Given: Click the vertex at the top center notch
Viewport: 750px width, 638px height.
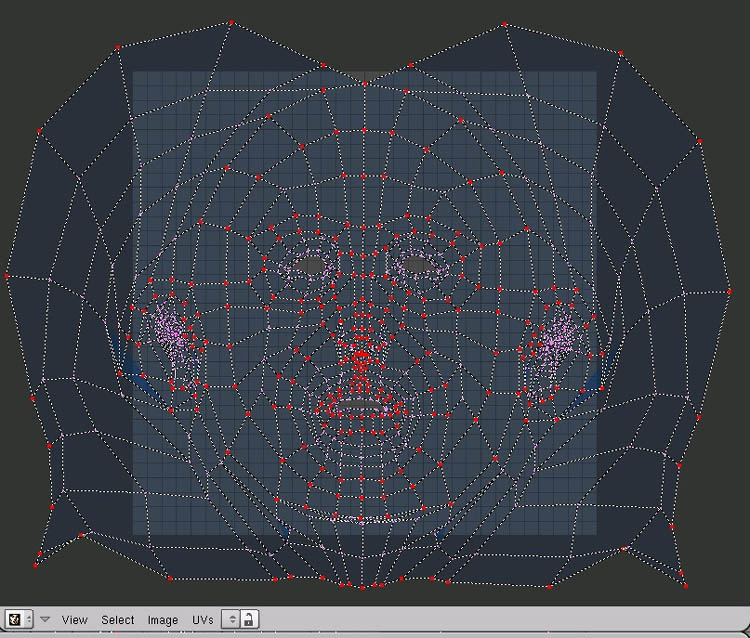Looking at the screenshot, I should click(x=366, y=82).
